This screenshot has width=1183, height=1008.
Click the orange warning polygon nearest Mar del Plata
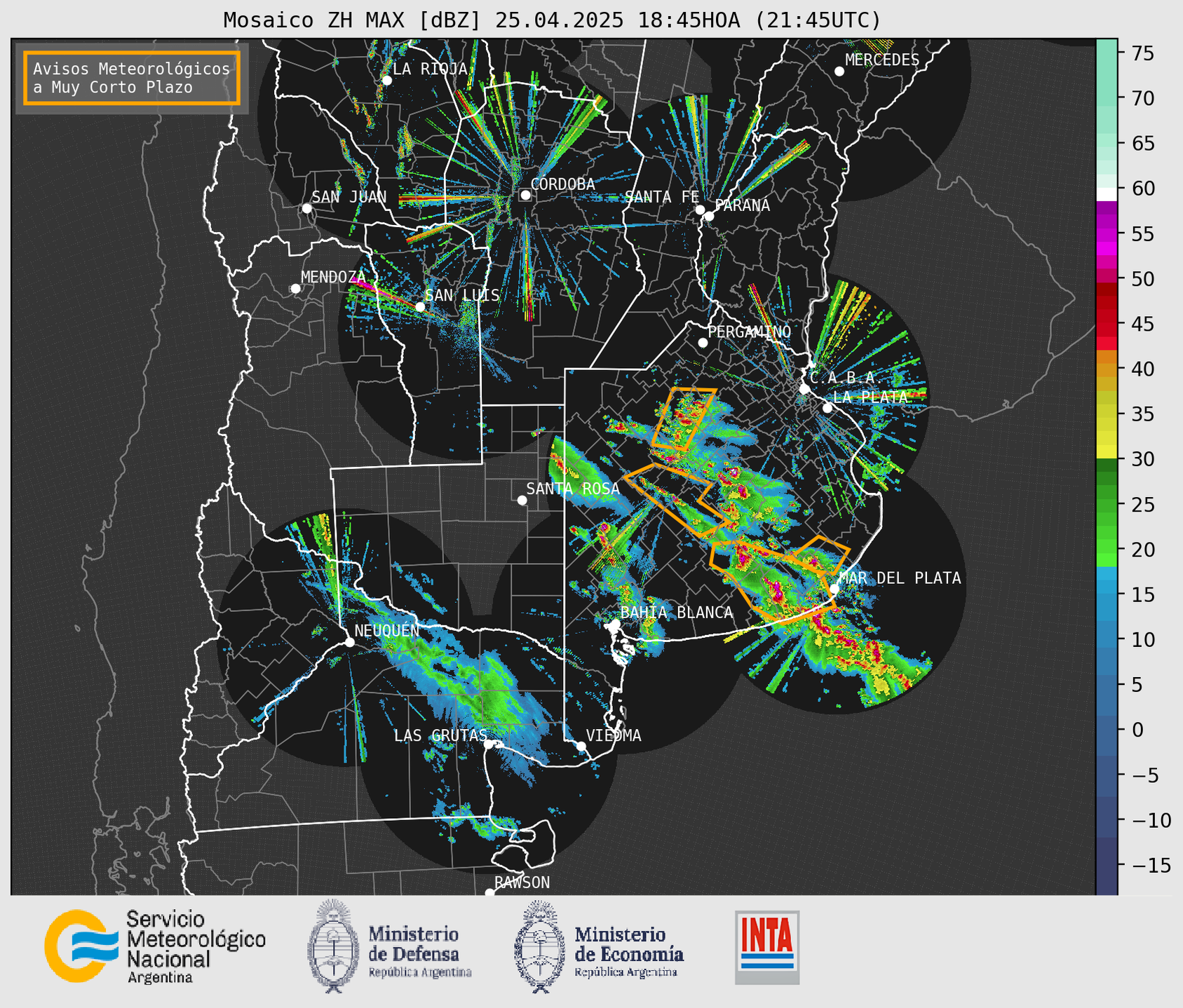coord(819,554)
